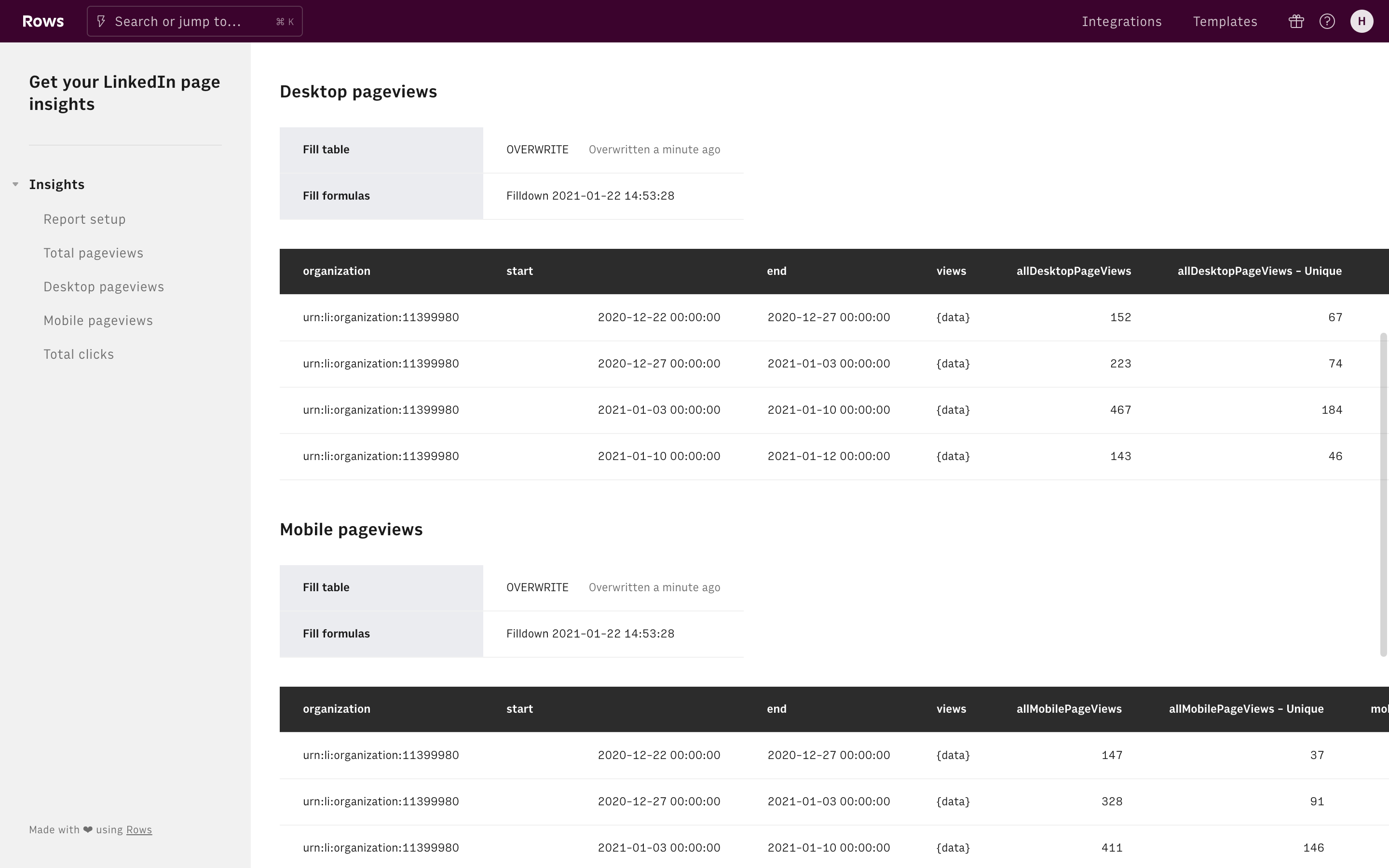
Task: Click unique views cell showing 46
Action: tap(1335, 456)
